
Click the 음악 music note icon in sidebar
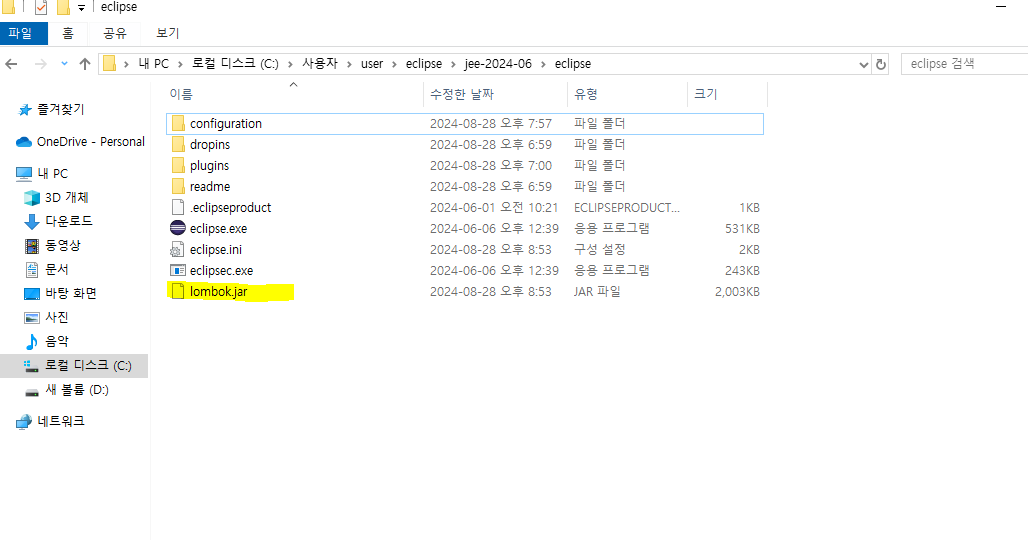tap(31, 341)
